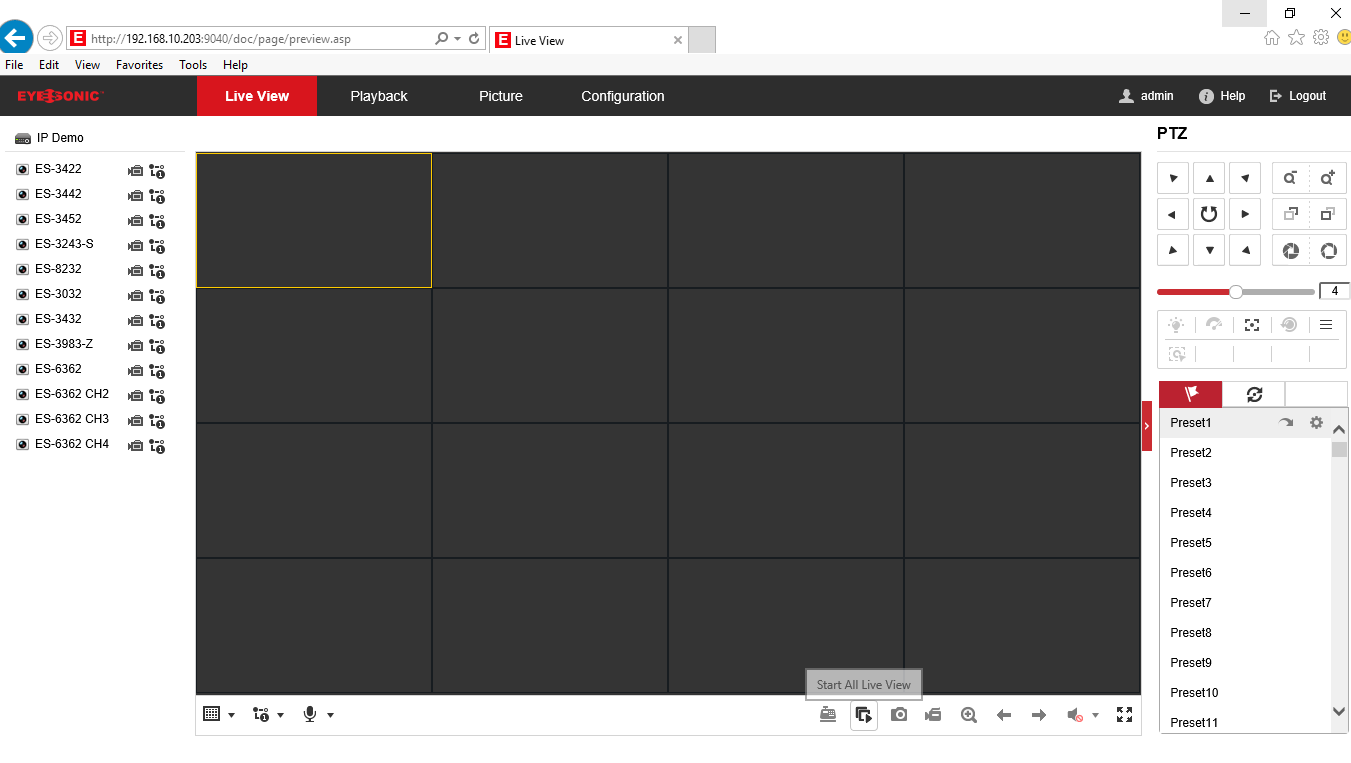Start PTZ auto-scan with center rotate icon
The height and width of the screenshot is (763, 1351).
coord(1209,214)
